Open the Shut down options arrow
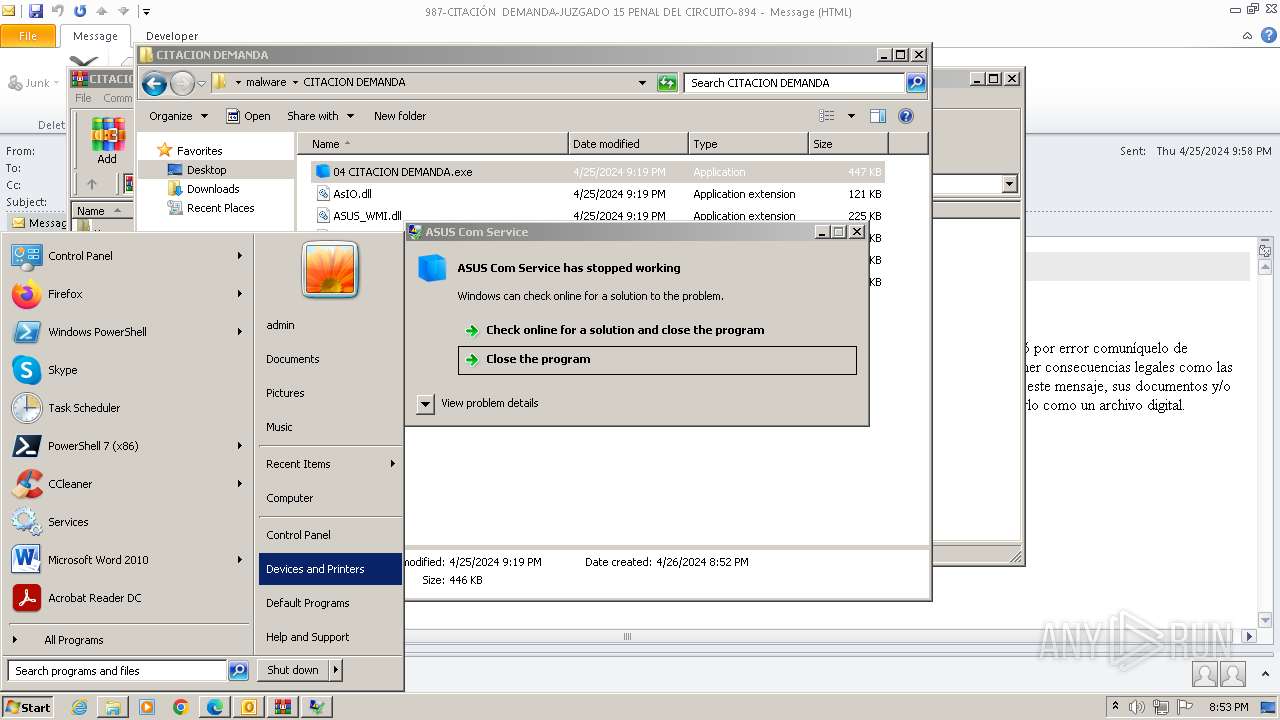Viewport: 1280px width, 720px height. tap(336, 670)
